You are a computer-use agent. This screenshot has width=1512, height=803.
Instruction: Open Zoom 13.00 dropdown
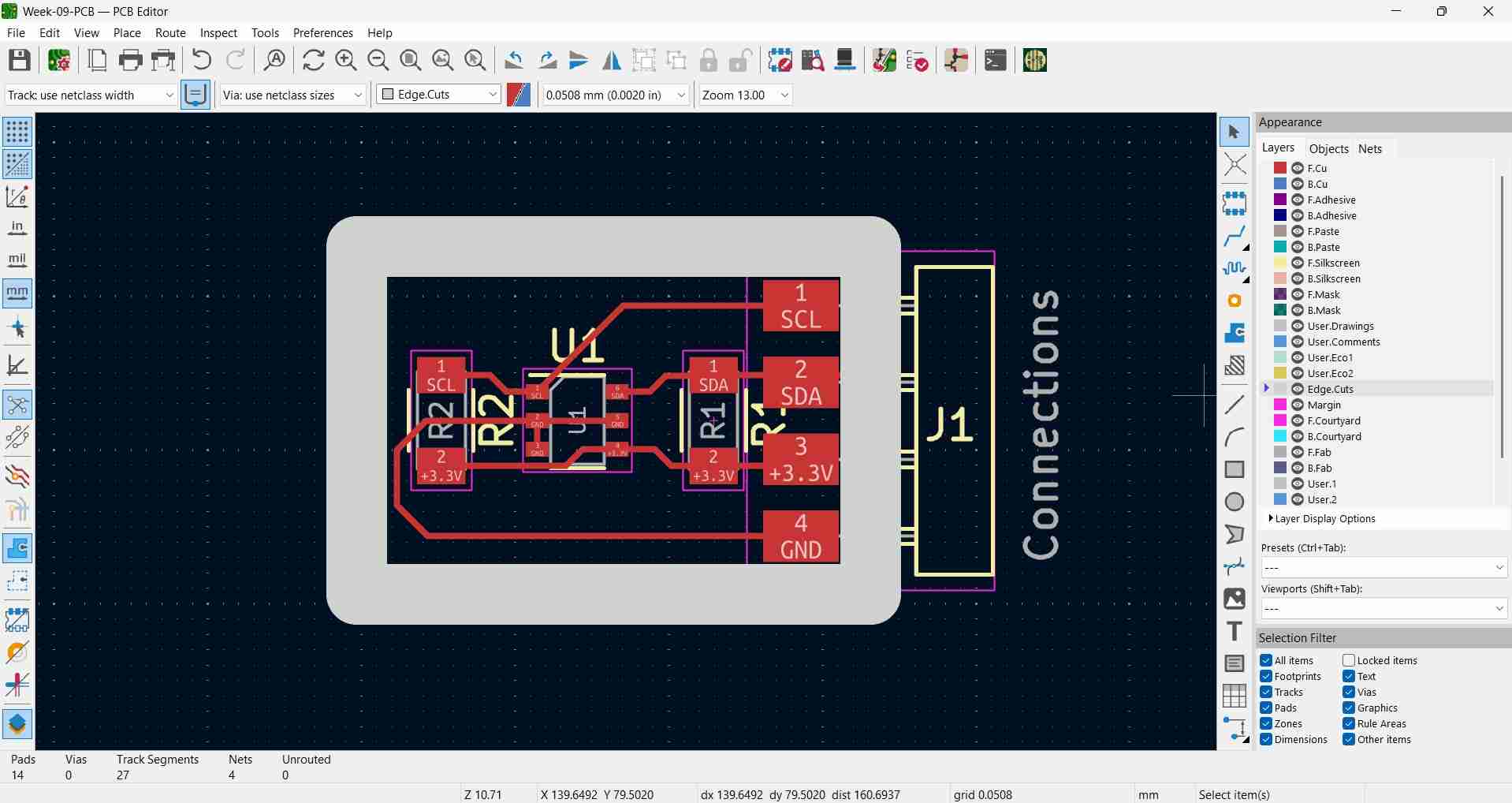coord(745,95)
